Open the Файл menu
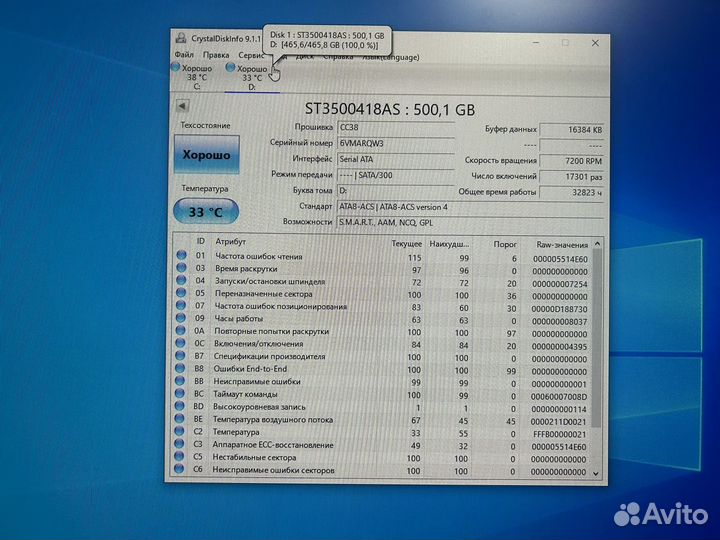 (184, 55)
